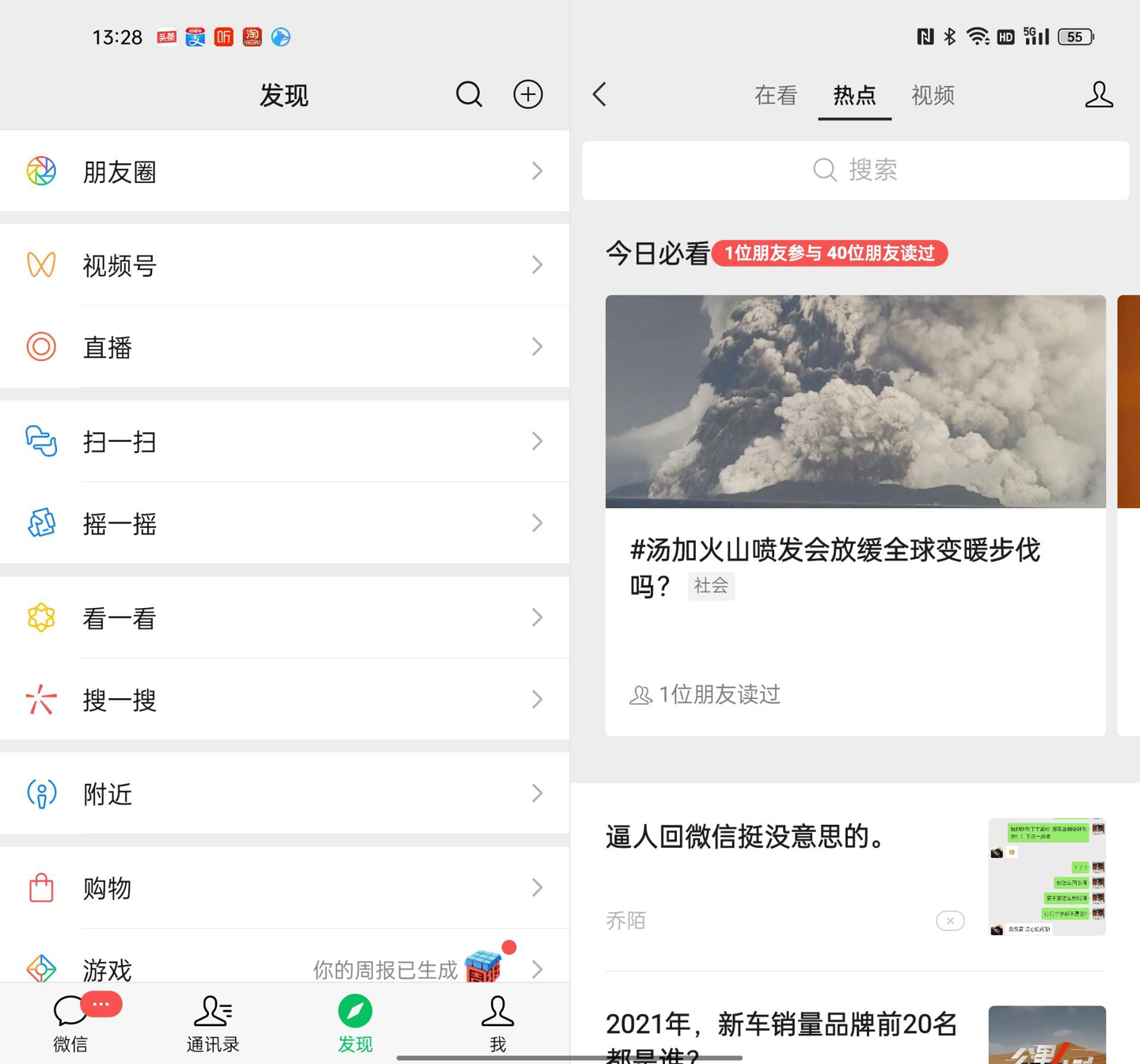
Task: Launch Scan (扫一扫) via its icon
Action: coord(40,443)
